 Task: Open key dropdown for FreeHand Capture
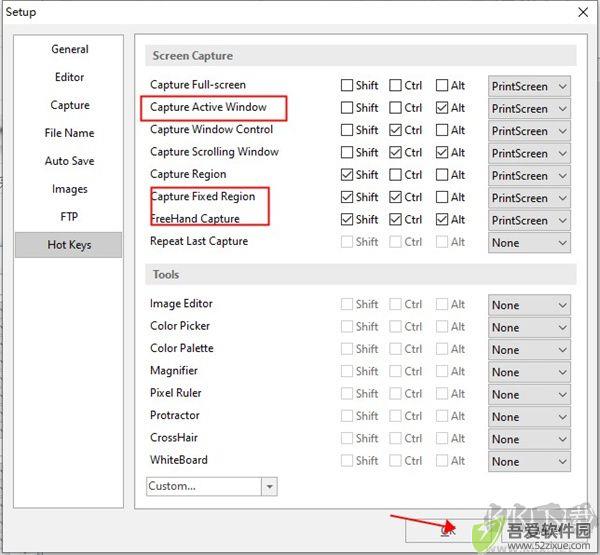coord(529,220)
